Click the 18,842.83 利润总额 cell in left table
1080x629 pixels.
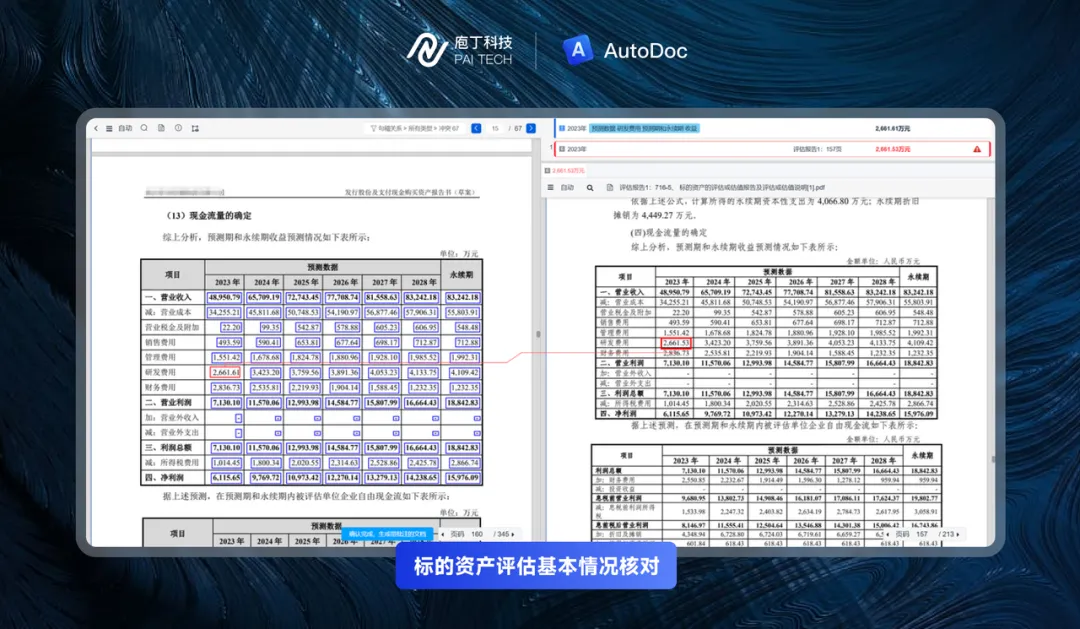462,448
